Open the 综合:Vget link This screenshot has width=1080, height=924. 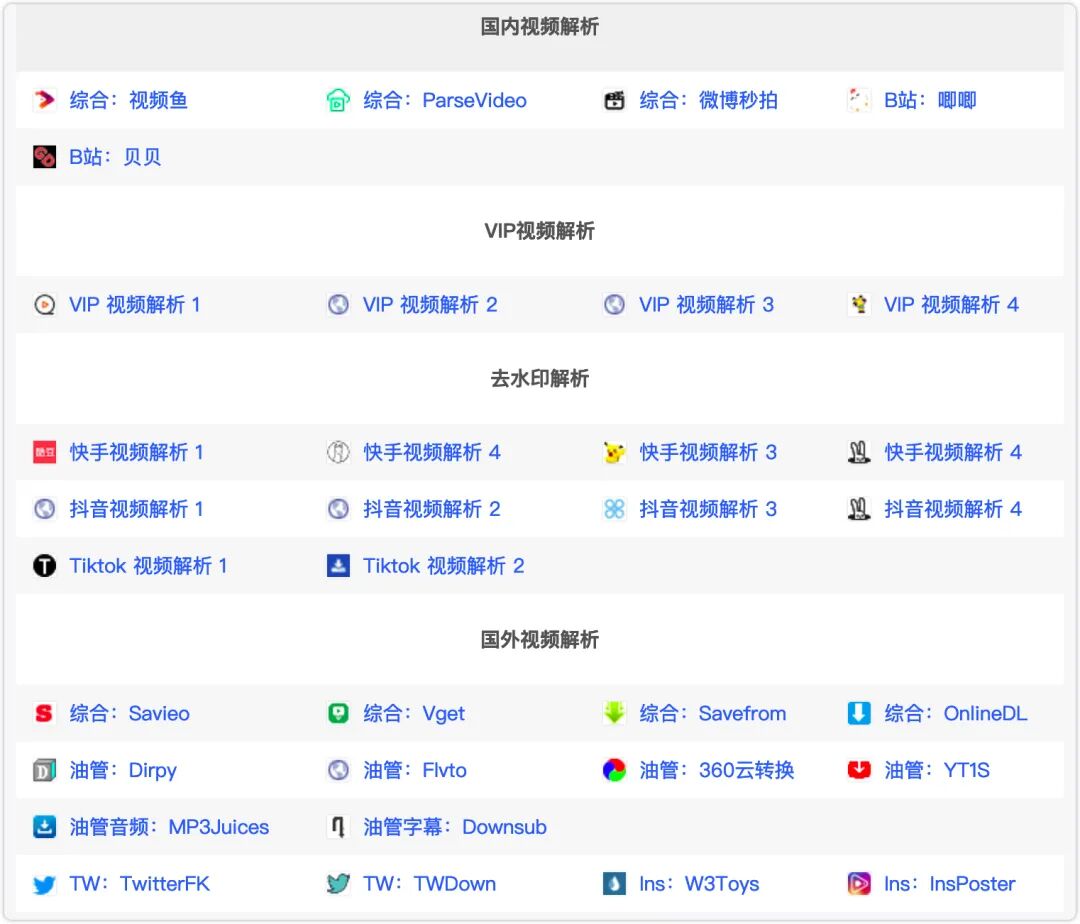click(414, 713)
